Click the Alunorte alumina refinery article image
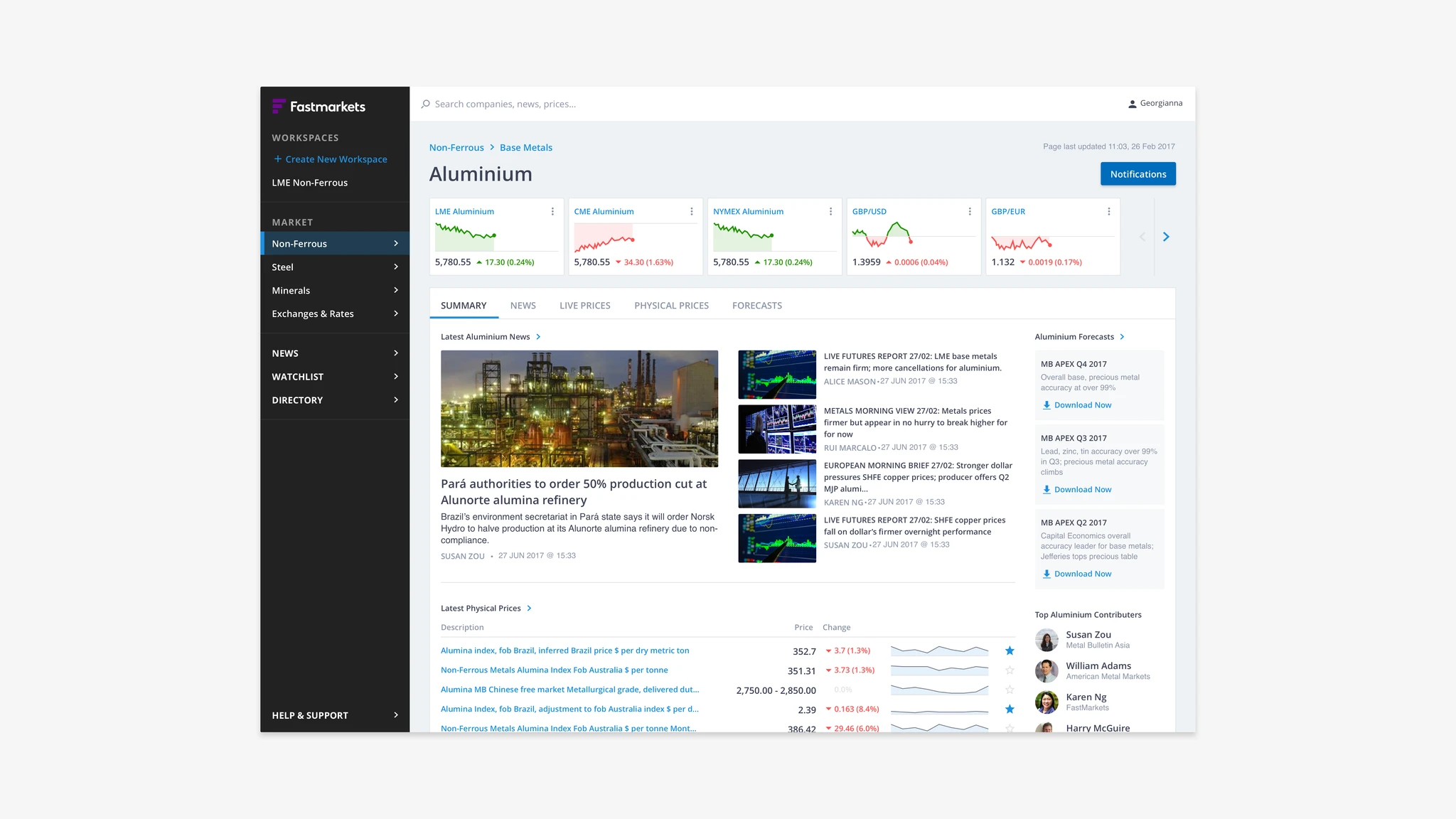1456x819 pixels. 579,409
